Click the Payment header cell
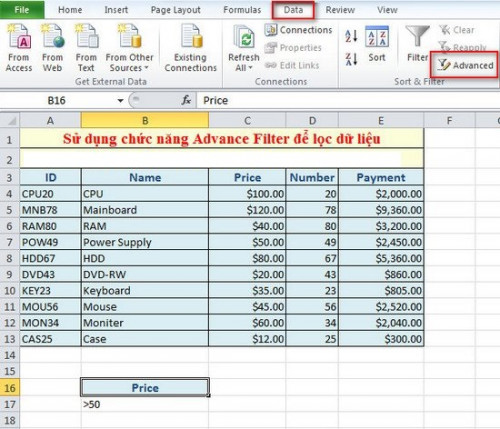 pos(381,177)
